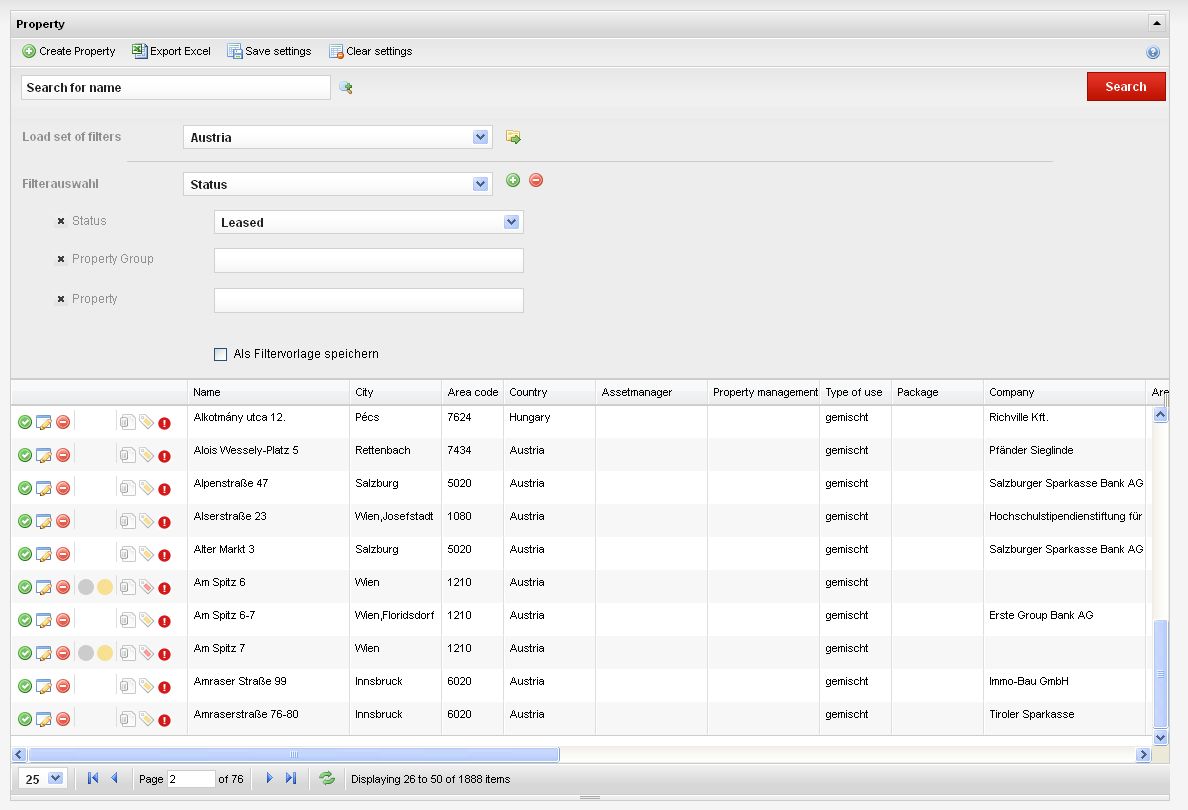Add a filter with the green plus icon
Viewport: 1188px width, 810px height.
(513, 180)
